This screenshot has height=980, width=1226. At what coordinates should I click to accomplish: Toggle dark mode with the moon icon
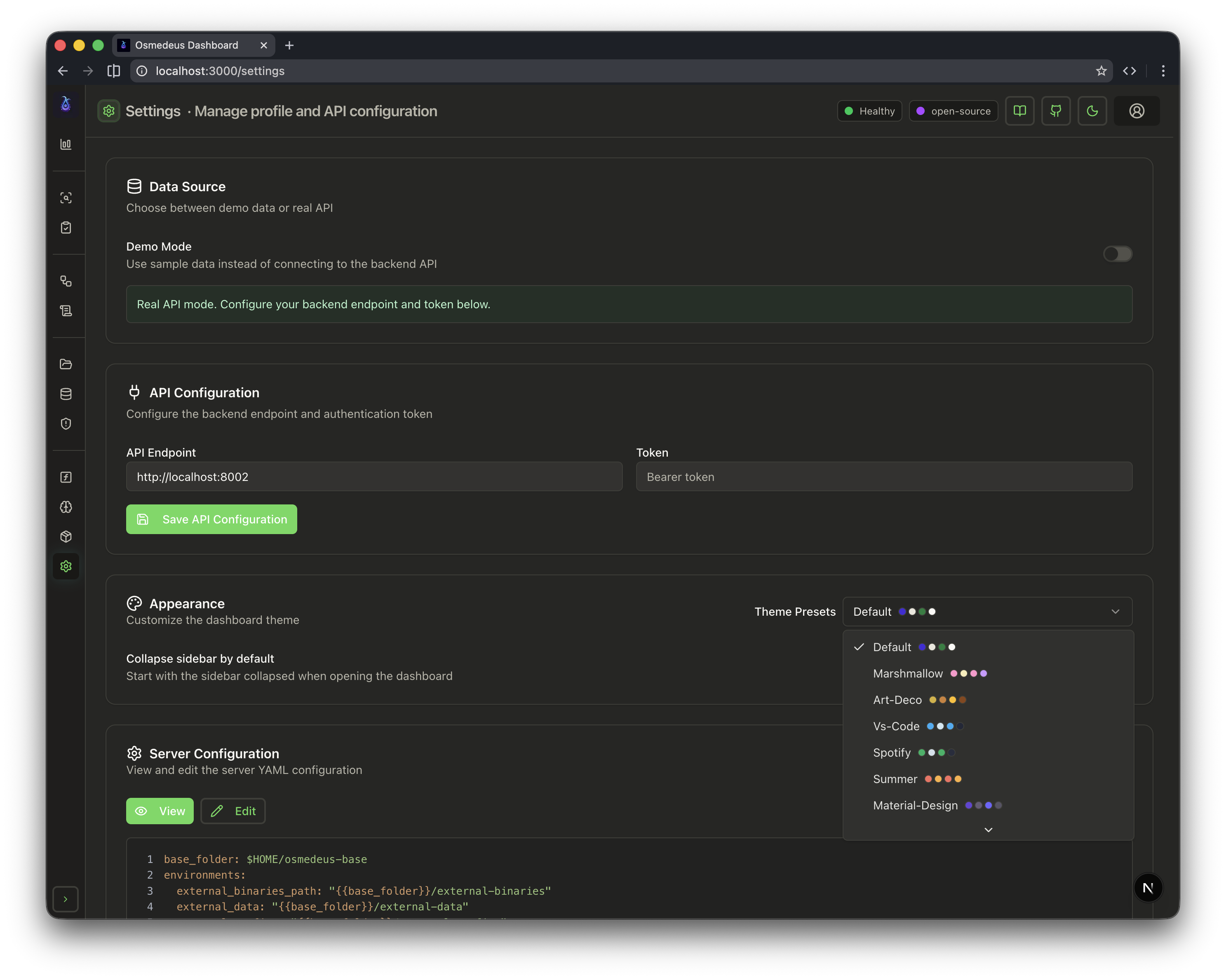(x=1092, y=111)
